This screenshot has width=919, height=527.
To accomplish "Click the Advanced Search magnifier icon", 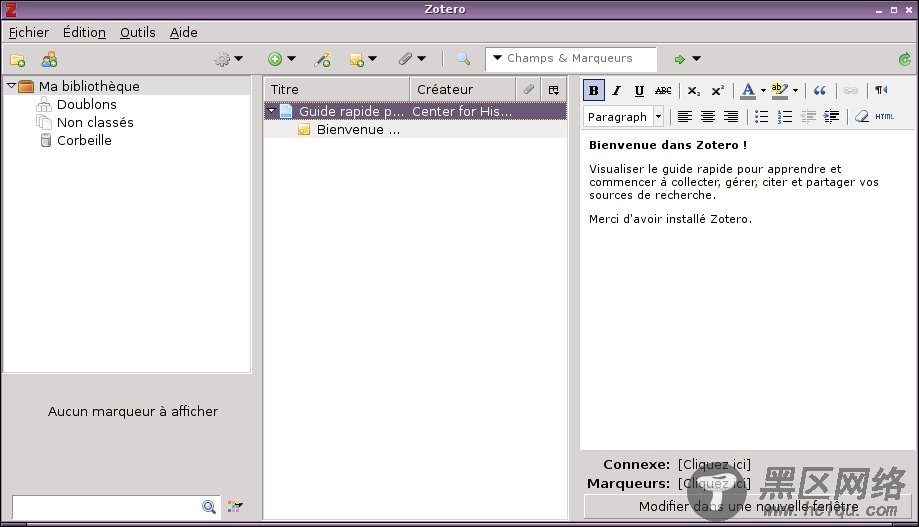I will (463, 59).
